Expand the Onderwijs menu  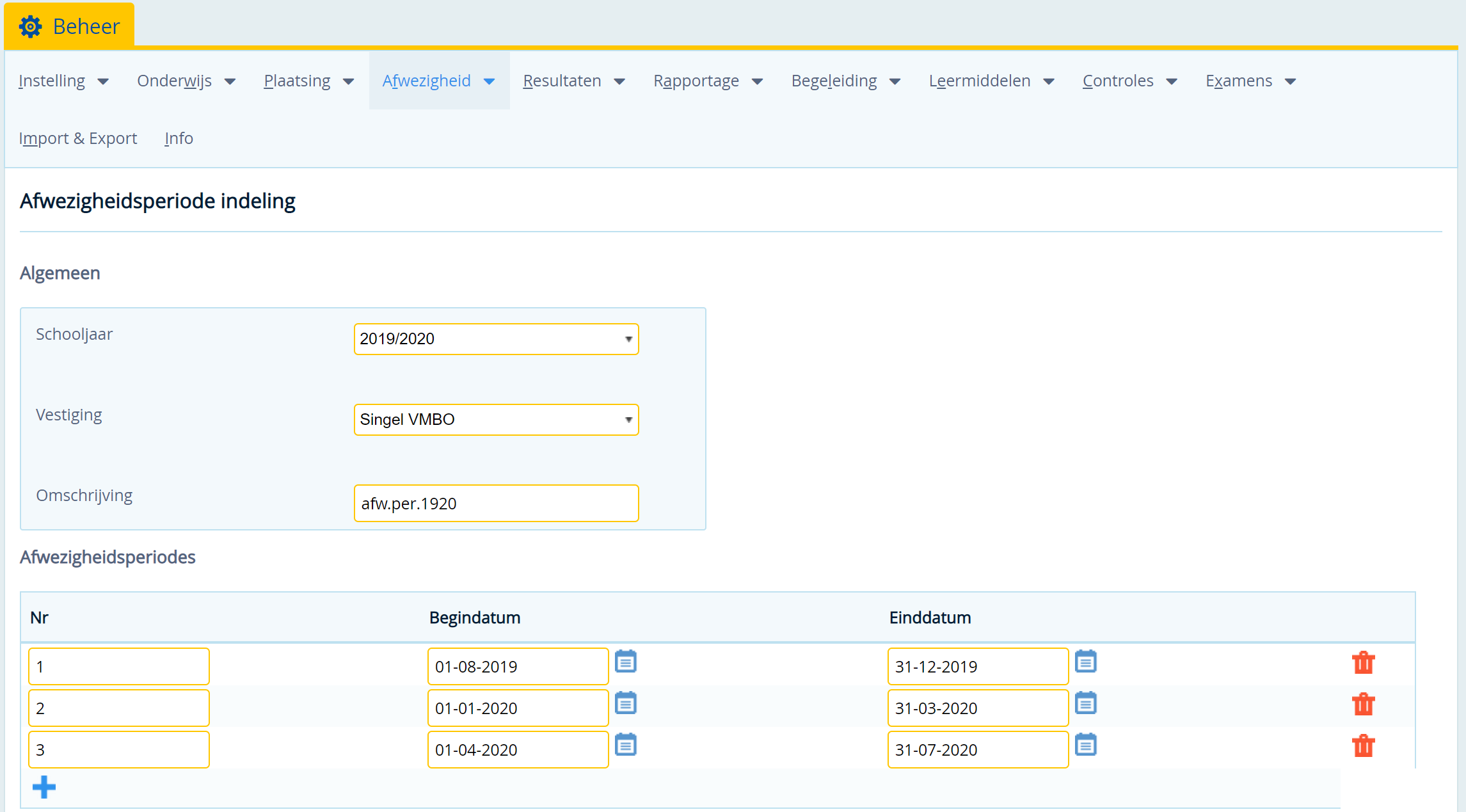click(x=186, y=81)
